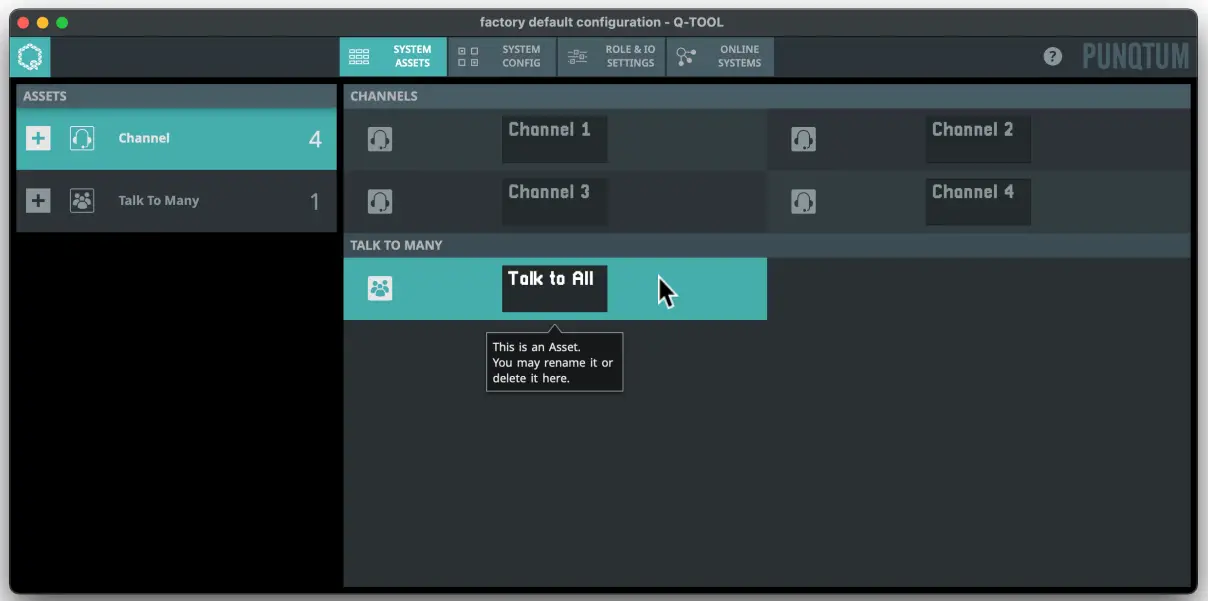
Task: Click the headset icon beside Channel 3
Action: [380, 201]
